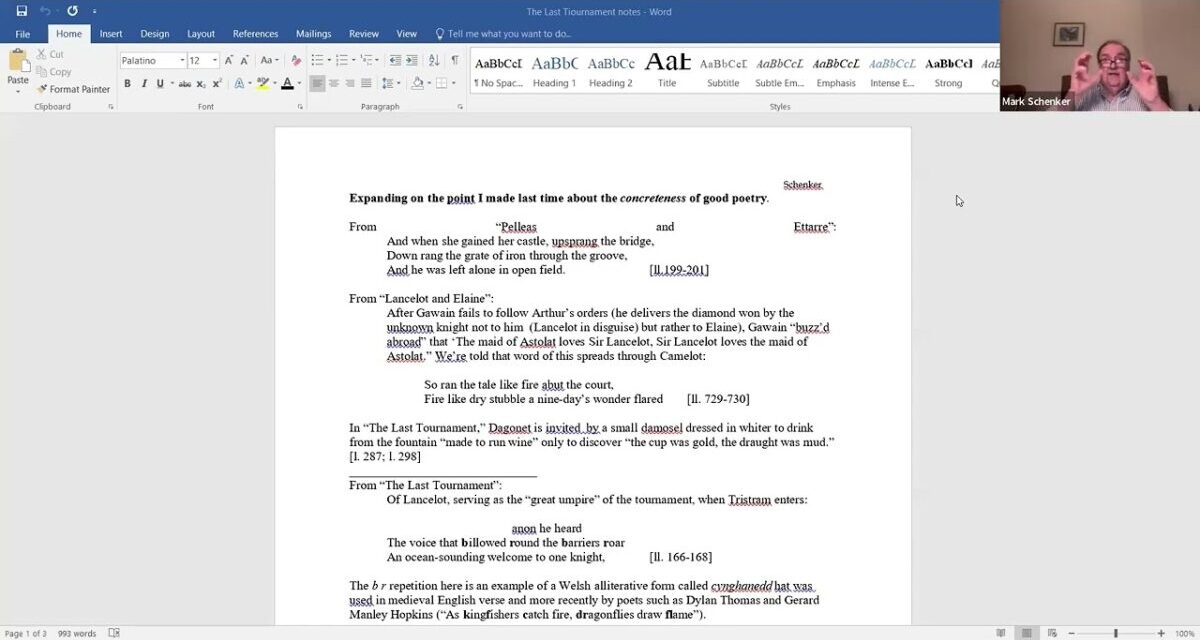The height and width of the screenshot is (640, 1200).
Task: Toggle Strikethrough formatting
Action: coord(185,84)
